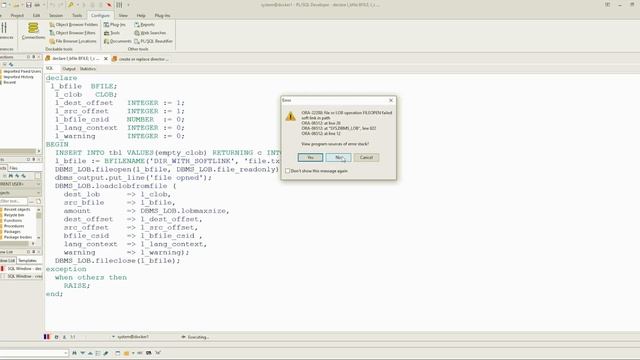
Task: Open the Tools ribbon tab
Action: [x=77, y=16]
